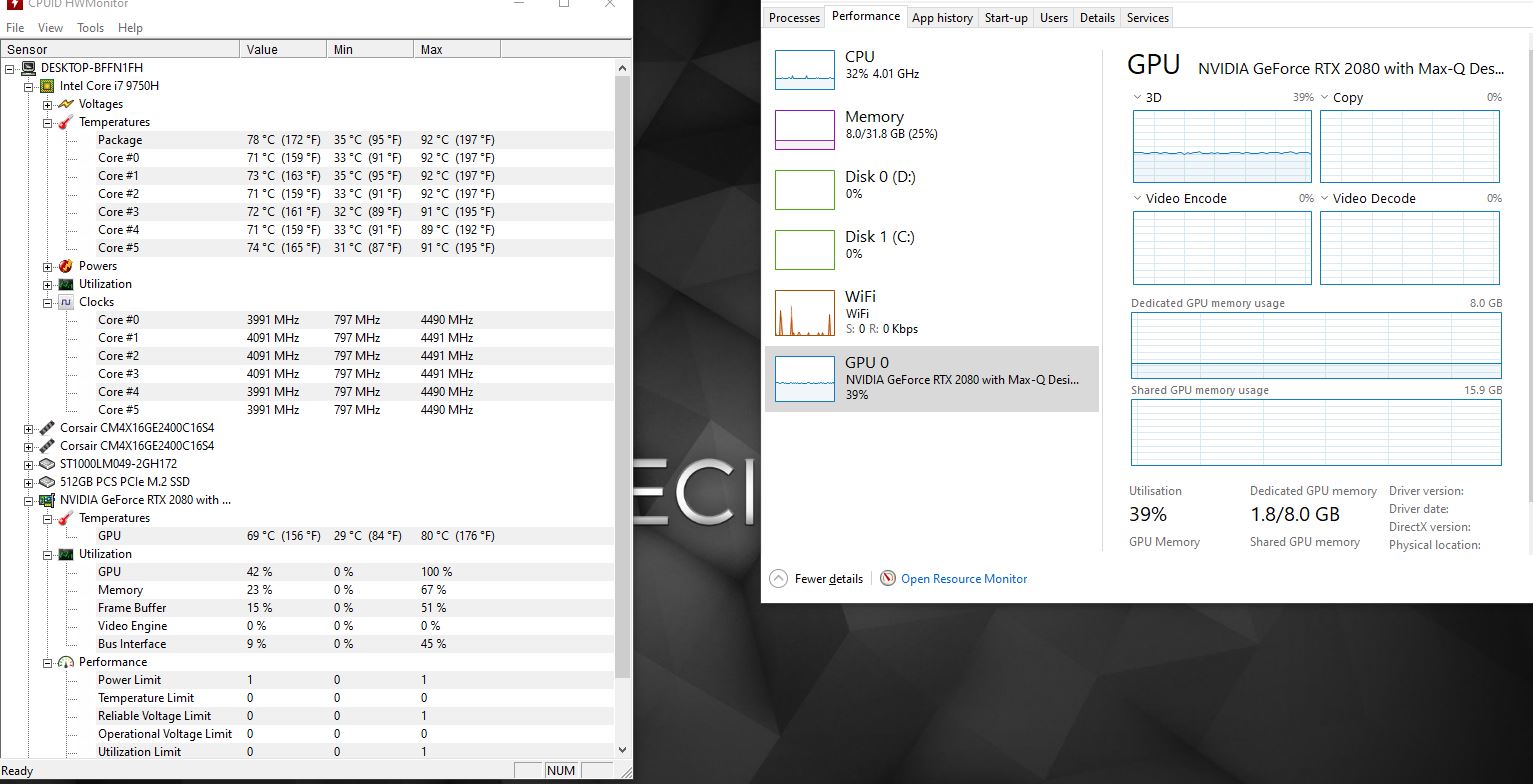Image resolution: width=1533 pixels, height=784 pixels.
Task: Select Disk 1 (C:) performance entry
Action: [x=931, y=249]
